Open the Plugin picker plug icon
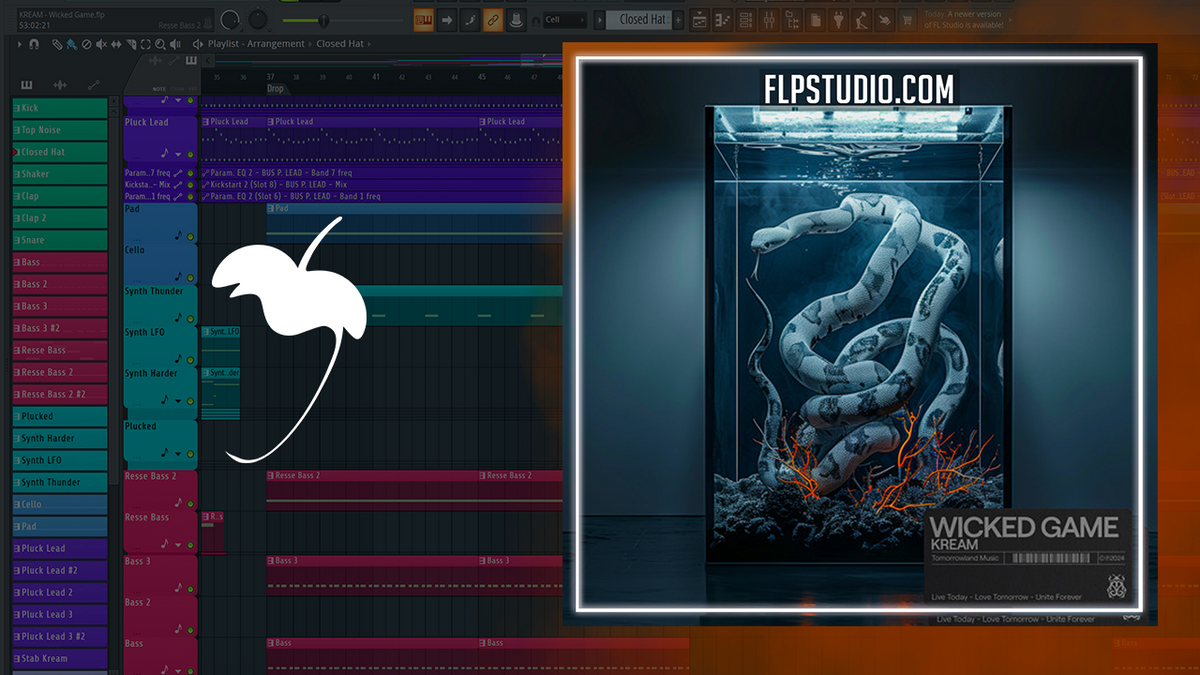Viewport: 1200px width, 675px height. coord(839,19)
